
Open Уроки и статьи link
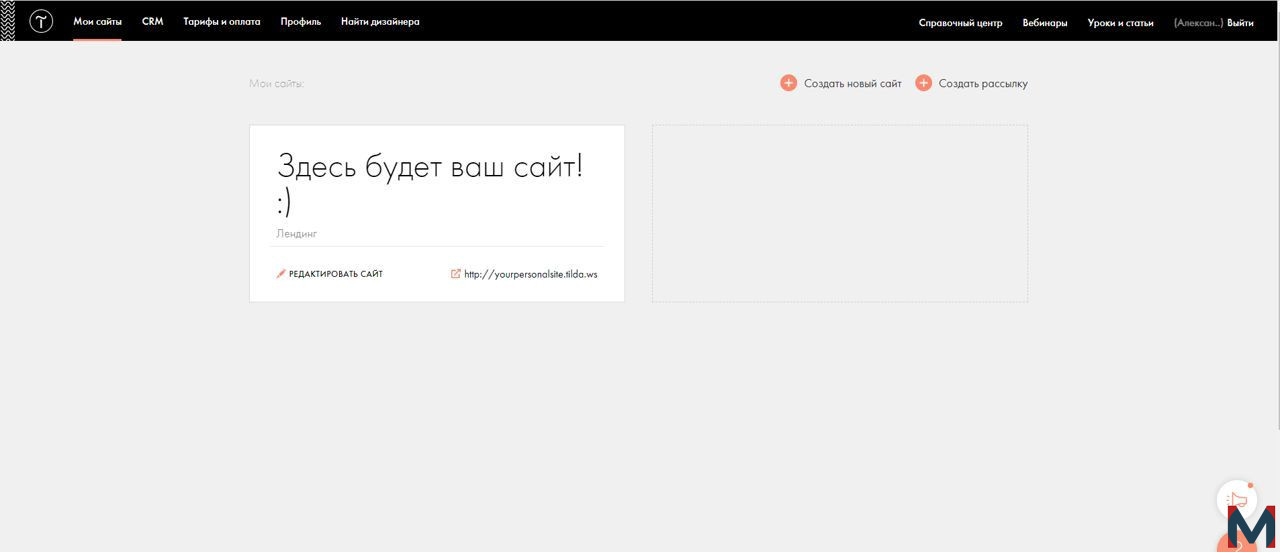(1120, 23)
